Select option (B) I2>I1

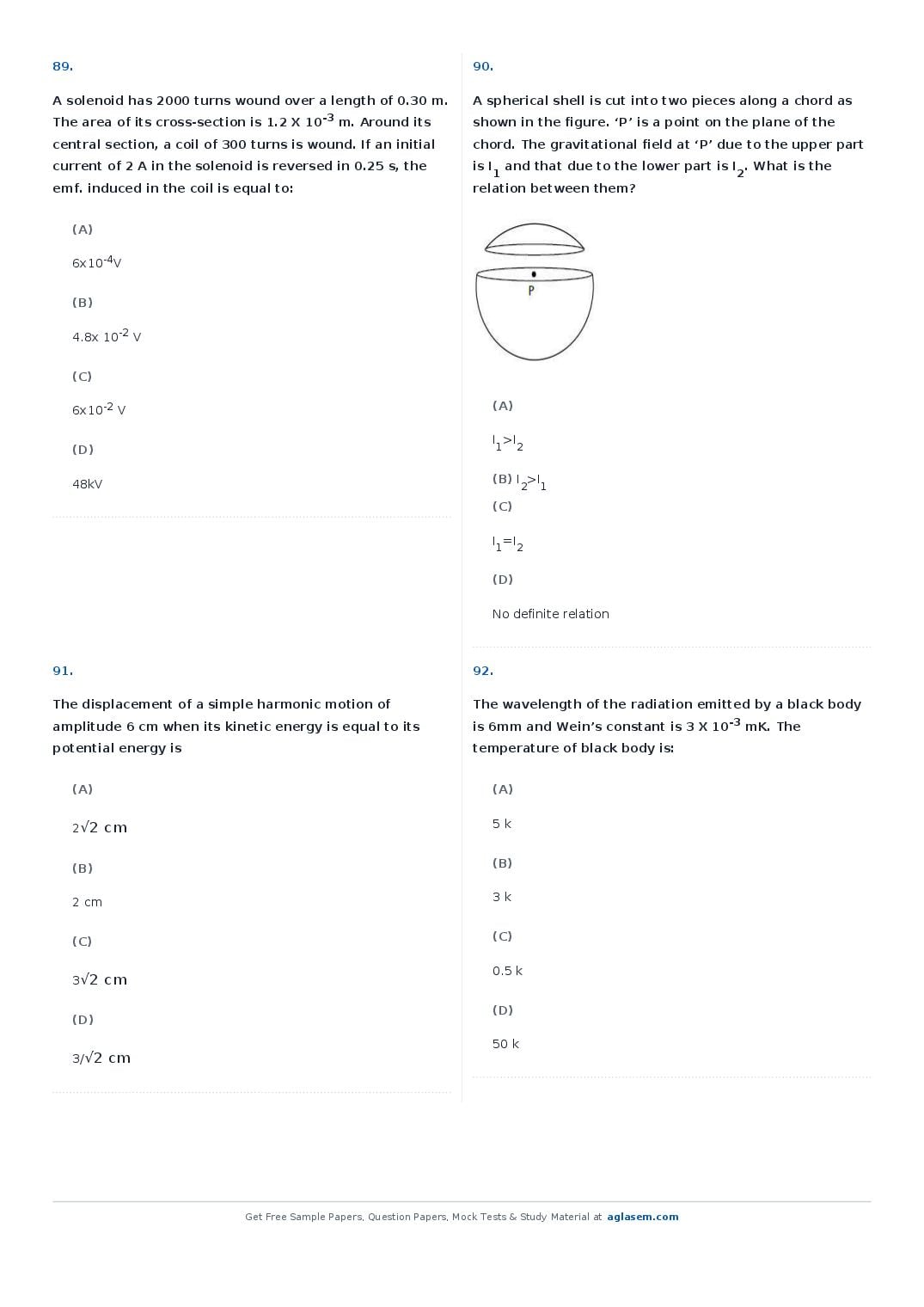coord(519,481)
